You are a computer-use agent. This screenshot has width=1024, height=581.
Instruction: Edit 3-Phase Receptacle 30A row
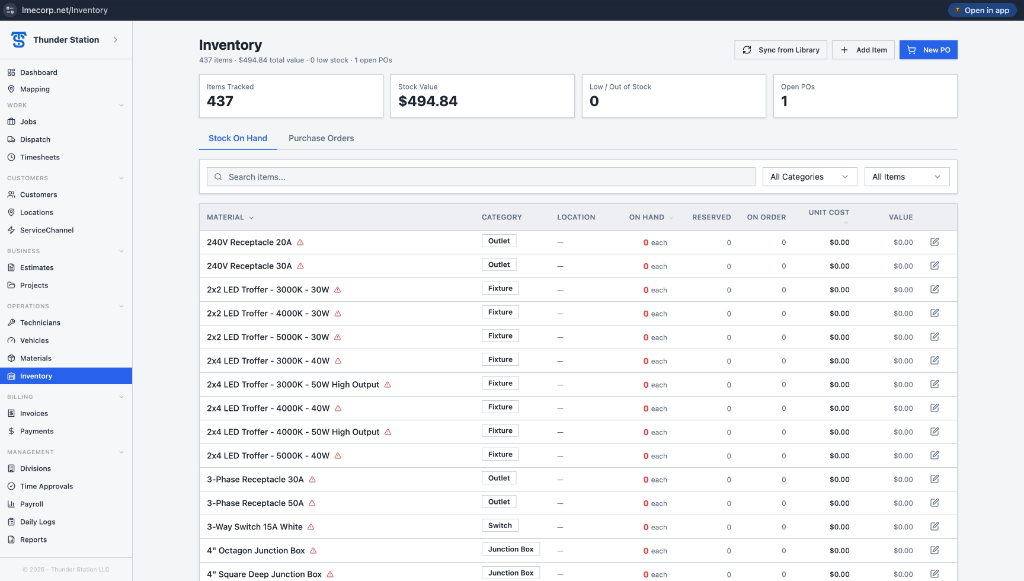pos(935,479)
